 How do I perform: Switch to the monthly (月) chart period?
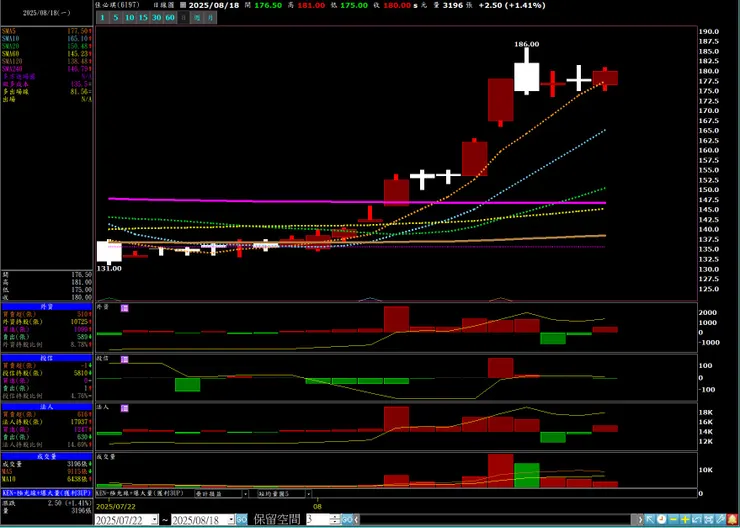[x=211, y=18]
